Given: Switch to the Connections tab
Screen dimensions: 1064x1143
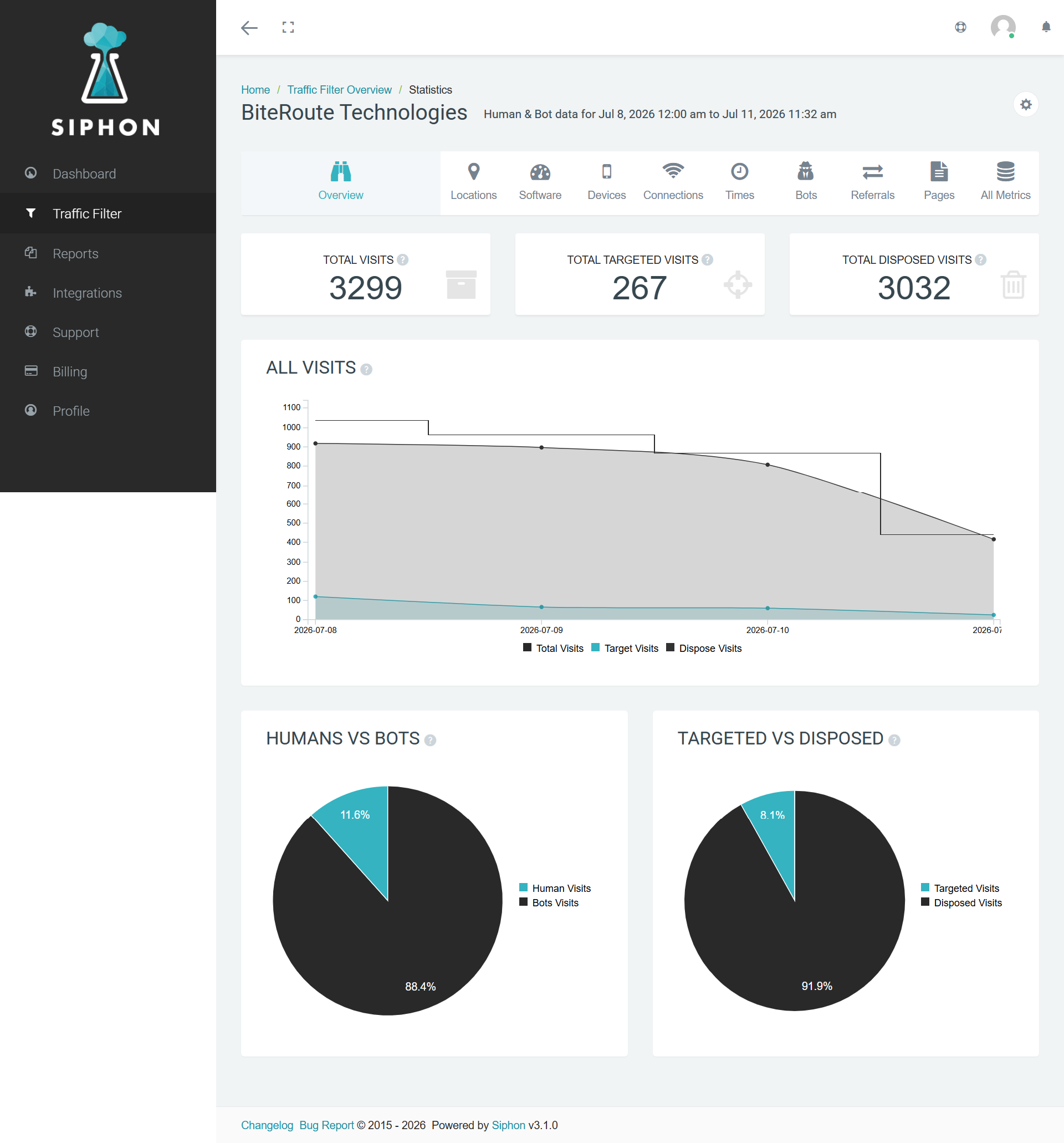Looking at the screenshot, I should tap(673, 183).
